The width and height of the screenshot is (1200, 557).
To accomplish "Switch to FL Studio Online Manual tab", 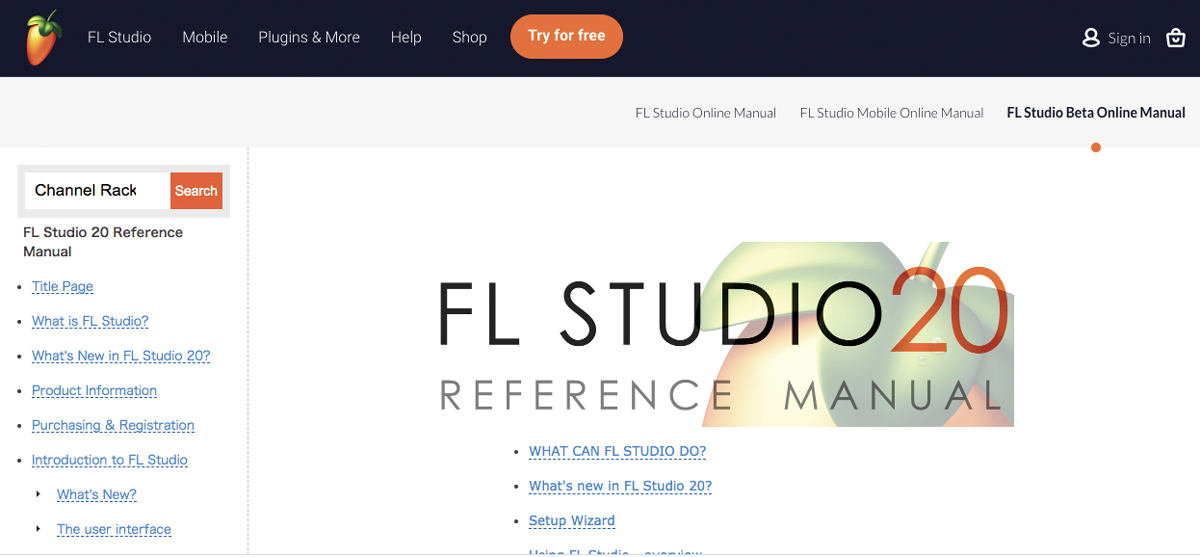I will (x=706, y=113).
